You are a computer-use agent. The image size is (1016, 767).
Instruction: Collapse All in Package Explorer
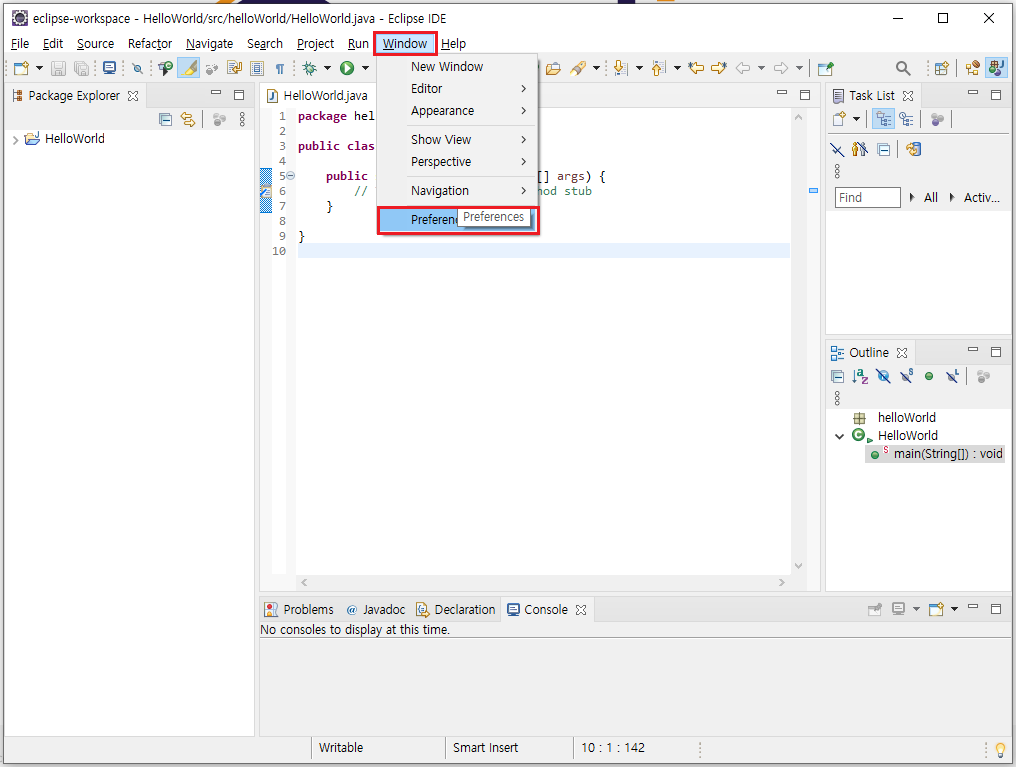pos(165,119)
